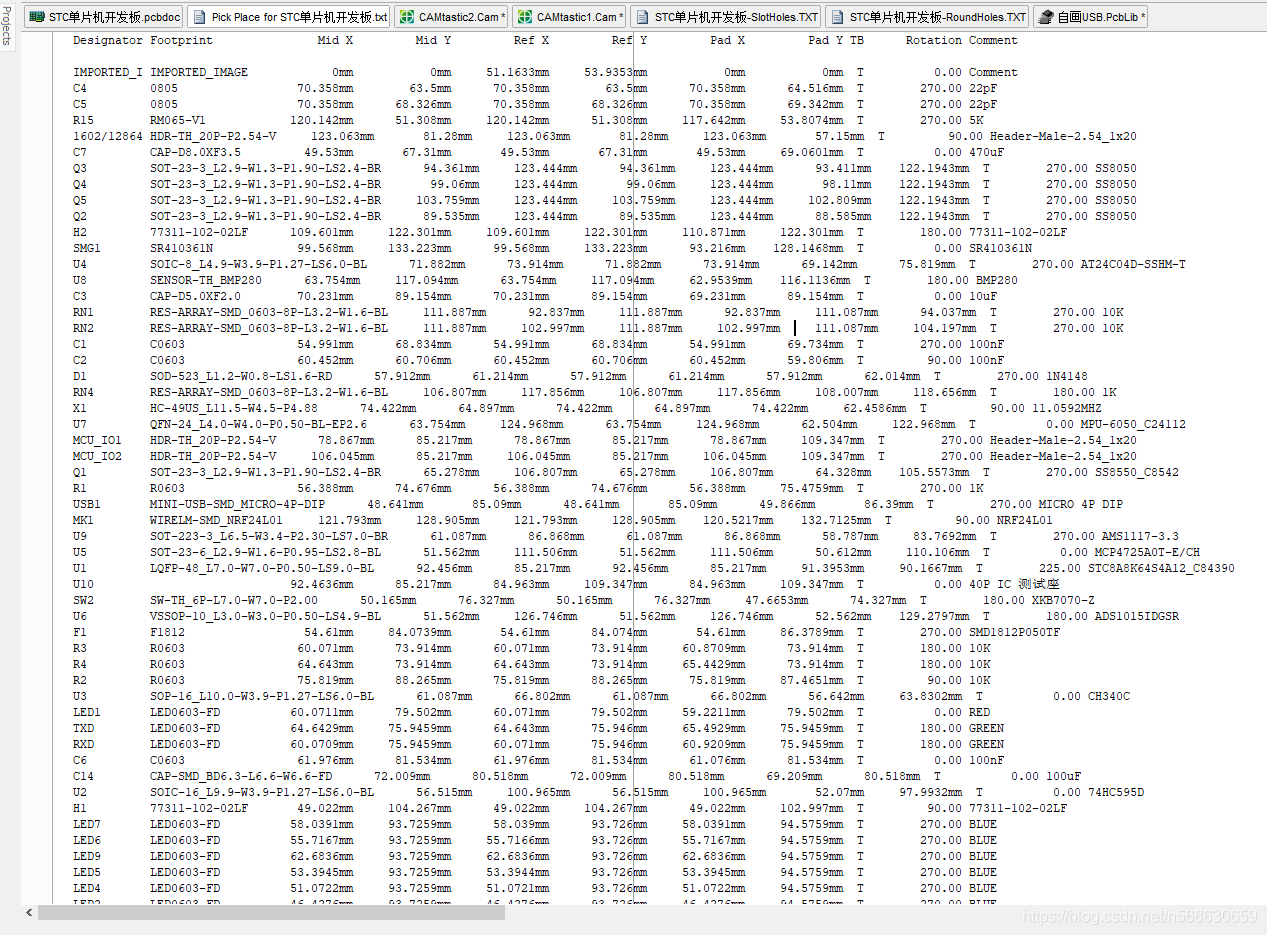
Task: Open CAMtastic2.Cam tab
Action: point(450,17)
